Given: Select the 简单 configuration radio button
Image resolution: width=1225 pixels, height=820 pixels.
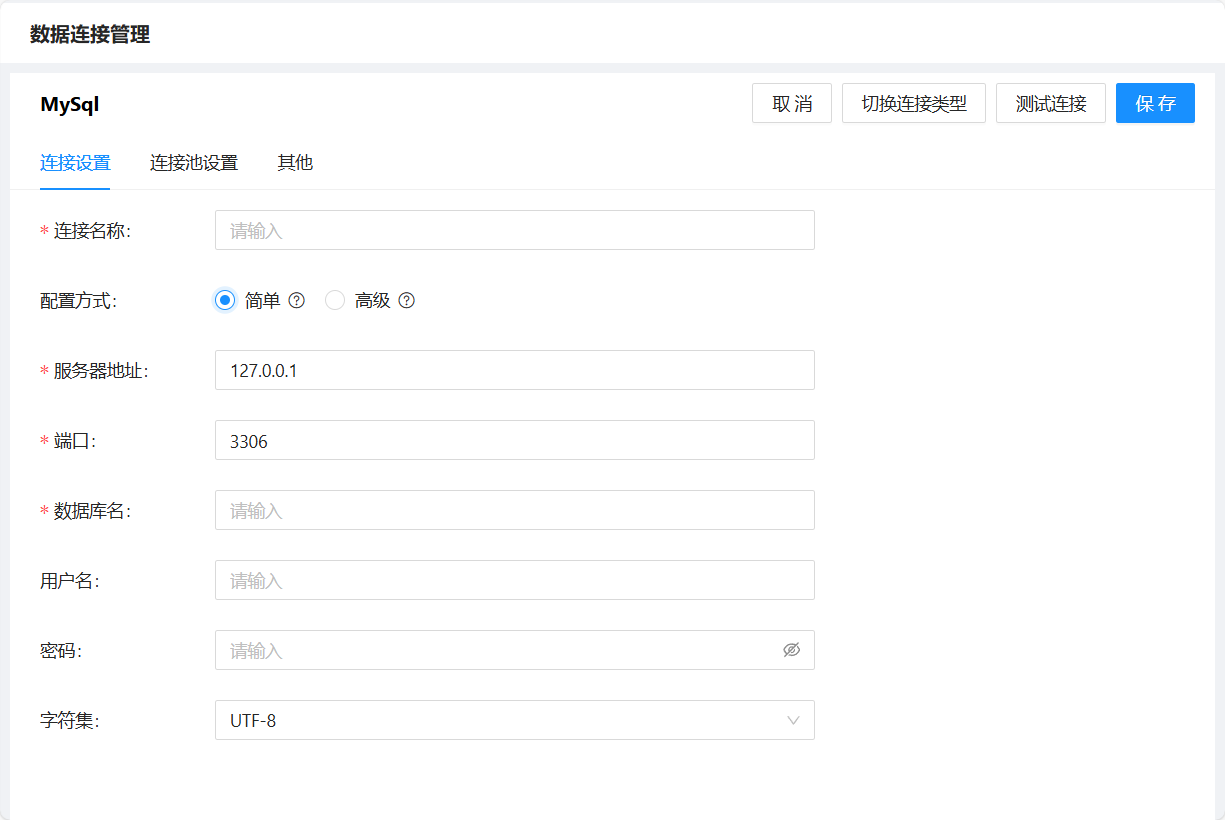Looking at the screenshot, I should 225,300.
